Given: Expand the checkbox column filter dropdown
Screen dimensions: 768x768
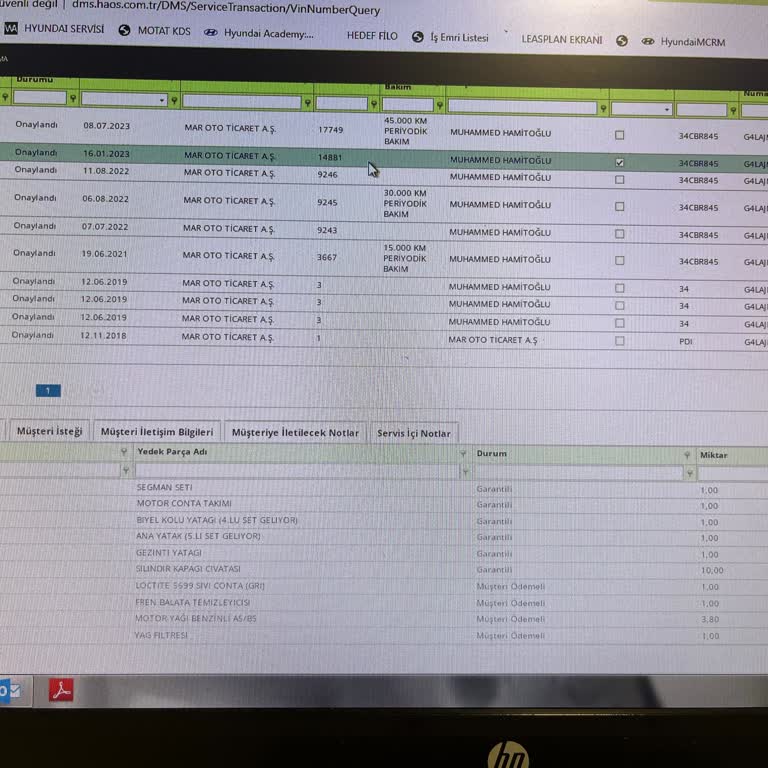Looking at the screenshot, I should point(667,109).
